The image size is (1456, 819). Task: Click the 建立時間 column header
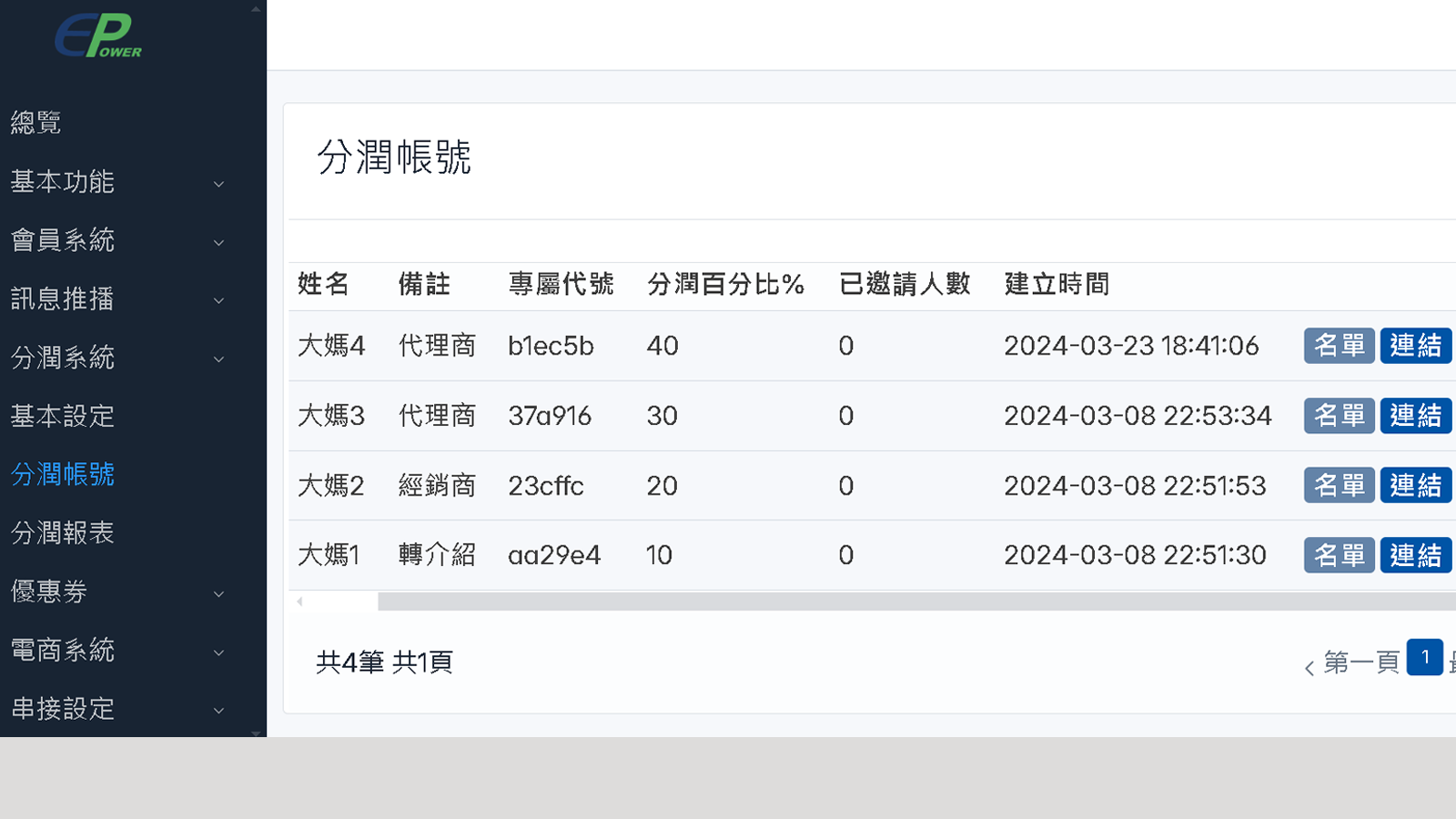[x=1057, y=284]
